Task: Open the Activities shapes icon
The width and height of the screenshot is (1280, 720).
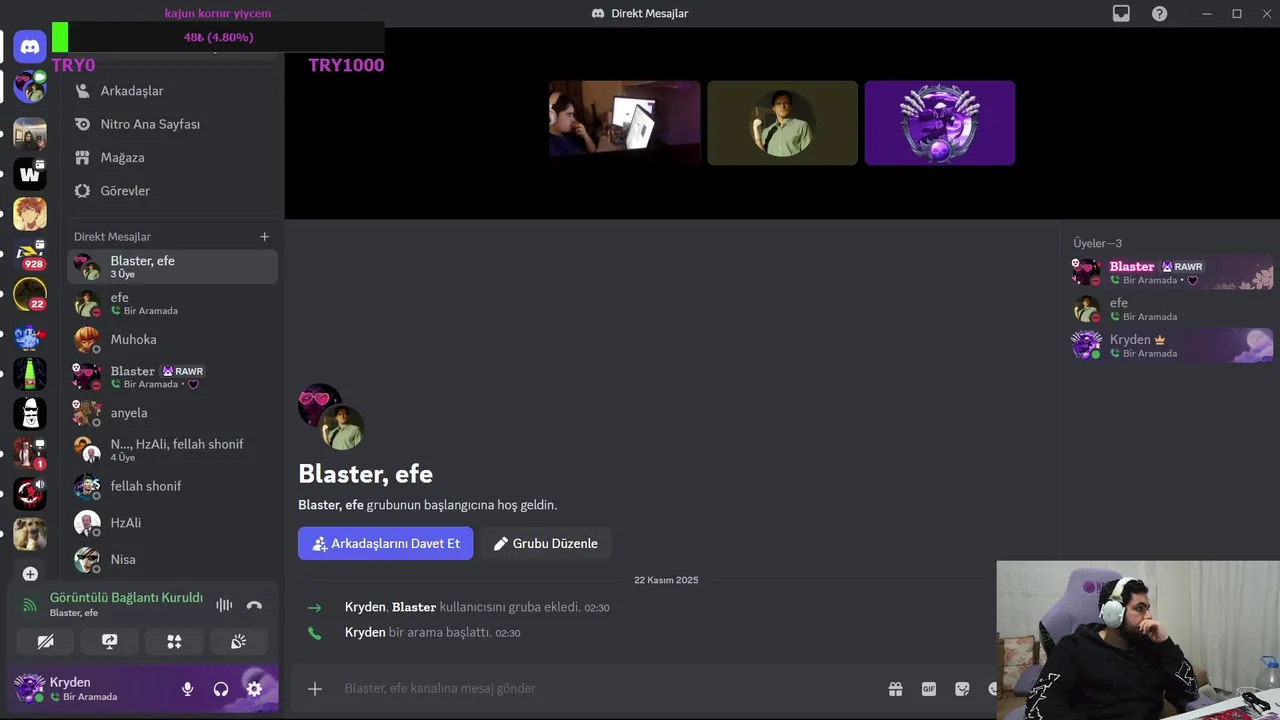Action: [x=174, y=642]
